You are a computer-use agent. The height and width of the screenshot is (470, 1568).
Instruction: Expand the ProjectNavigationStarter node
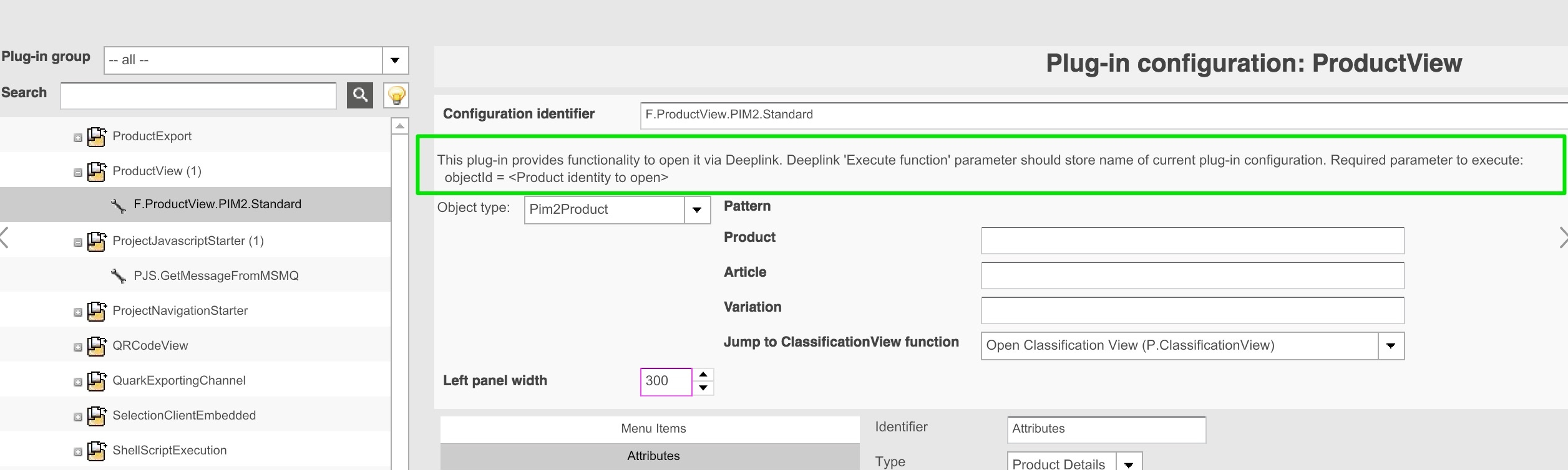click(78, 312)
